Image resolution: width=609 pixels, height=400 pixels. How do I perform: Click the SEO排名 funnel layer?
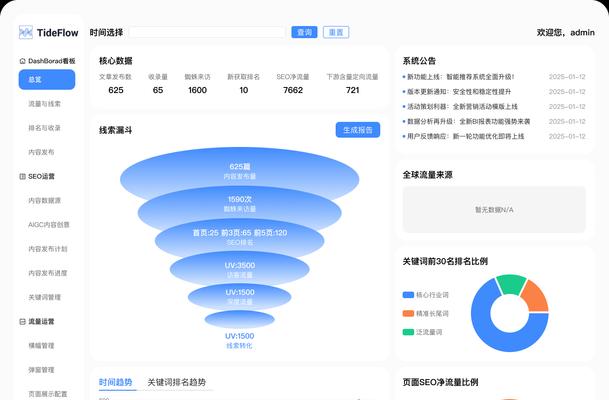tap(240, 237)
